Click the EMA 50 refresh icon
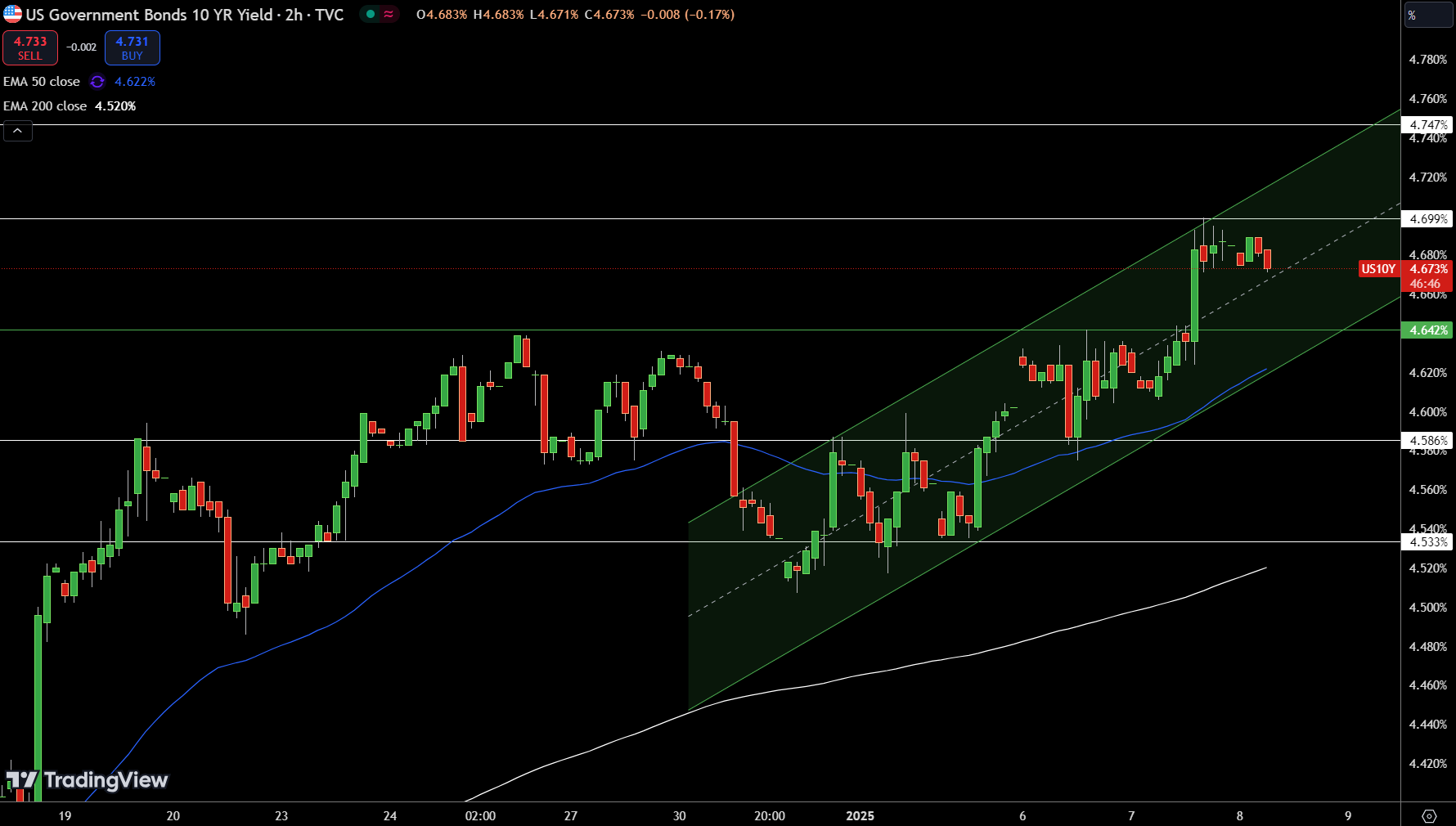The height and width of the screenshot is (826, 1456). pyautogui.click(x=97, y=82)
